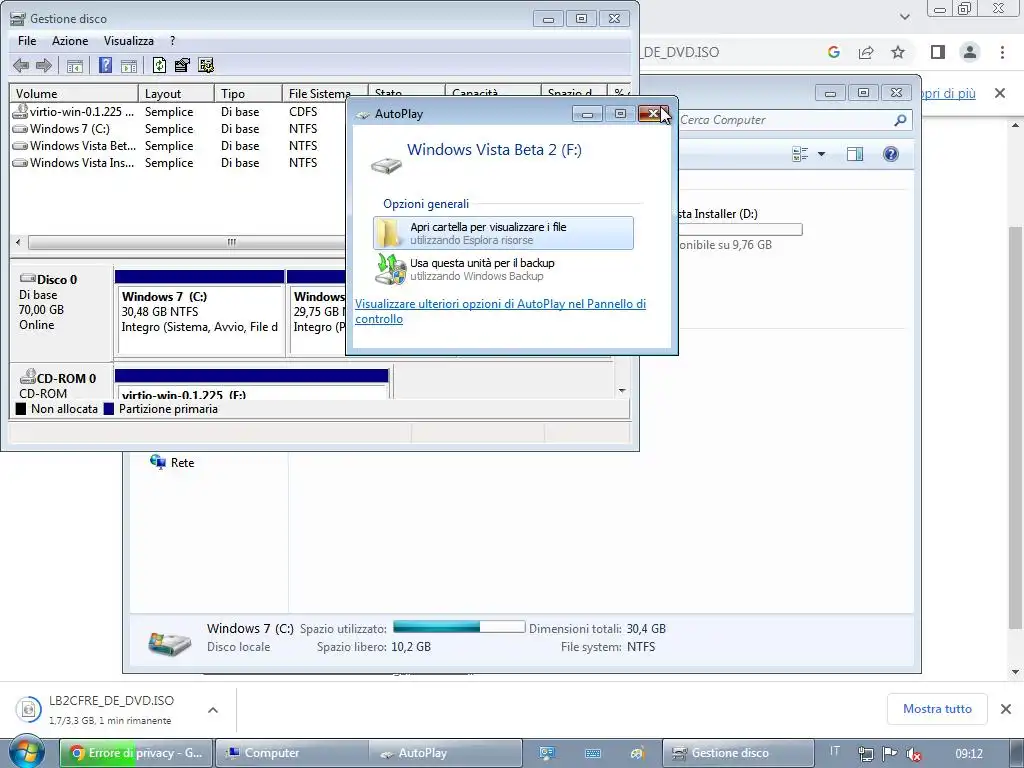Open the Properties icon in Gestione disco toolbar
Viewport: 1024px width, 768px height.
(182, 65)
